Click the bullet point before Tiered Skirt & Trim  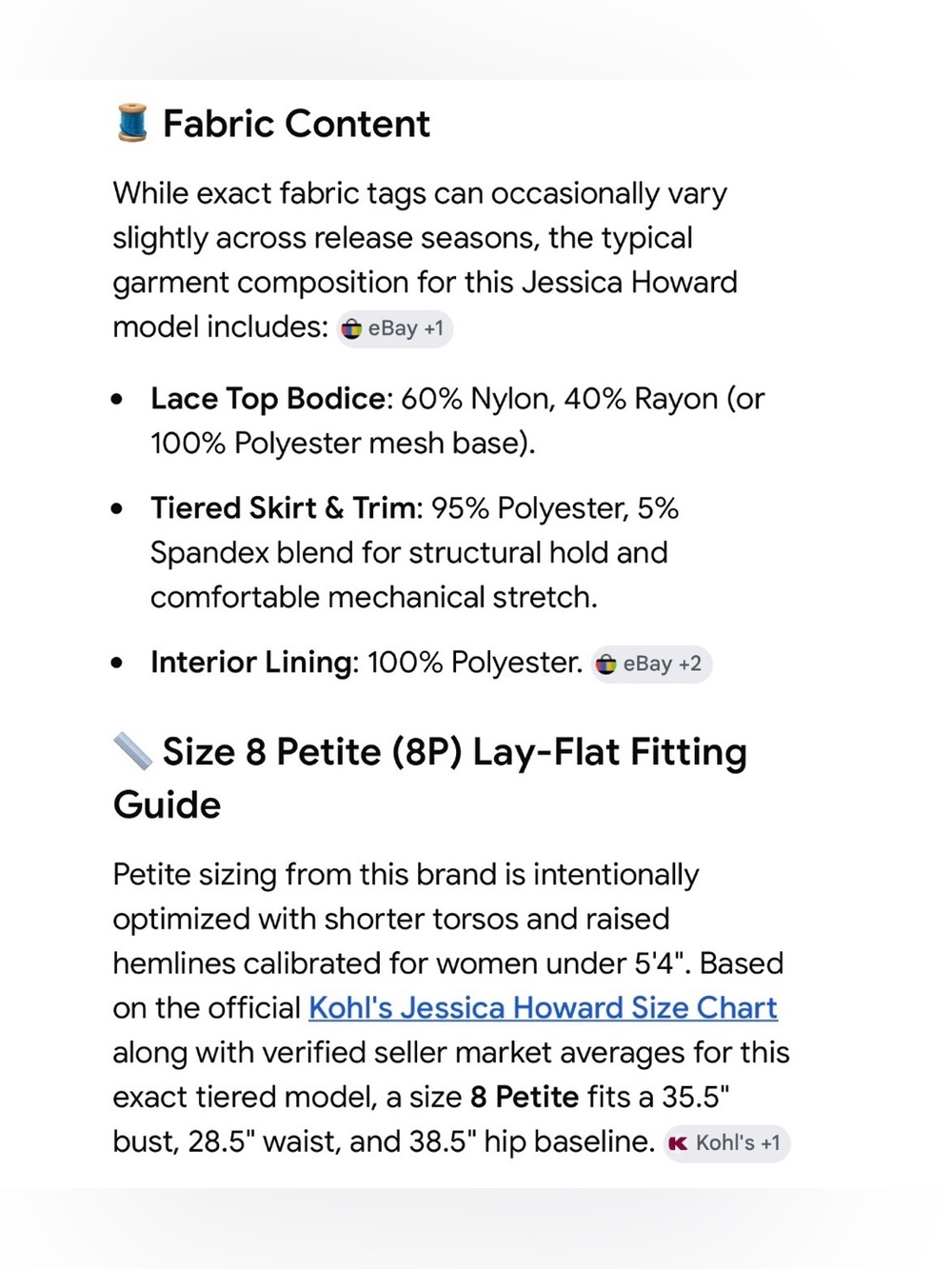[117, 508]
